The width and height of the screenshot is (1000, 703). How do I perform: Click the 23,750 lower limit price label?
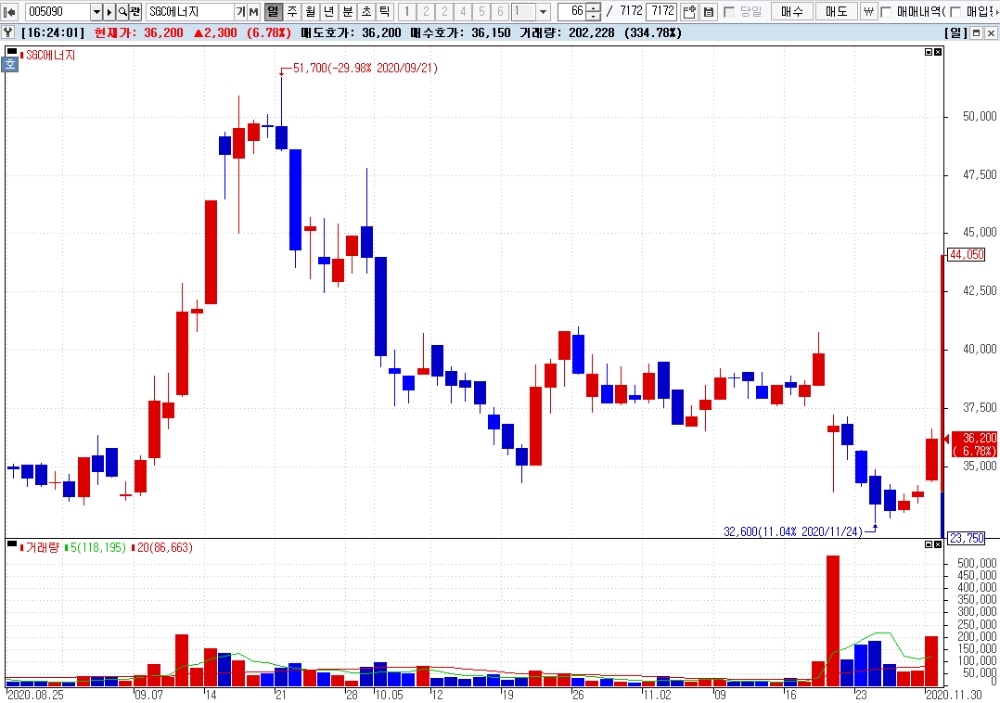click(967, 538)
